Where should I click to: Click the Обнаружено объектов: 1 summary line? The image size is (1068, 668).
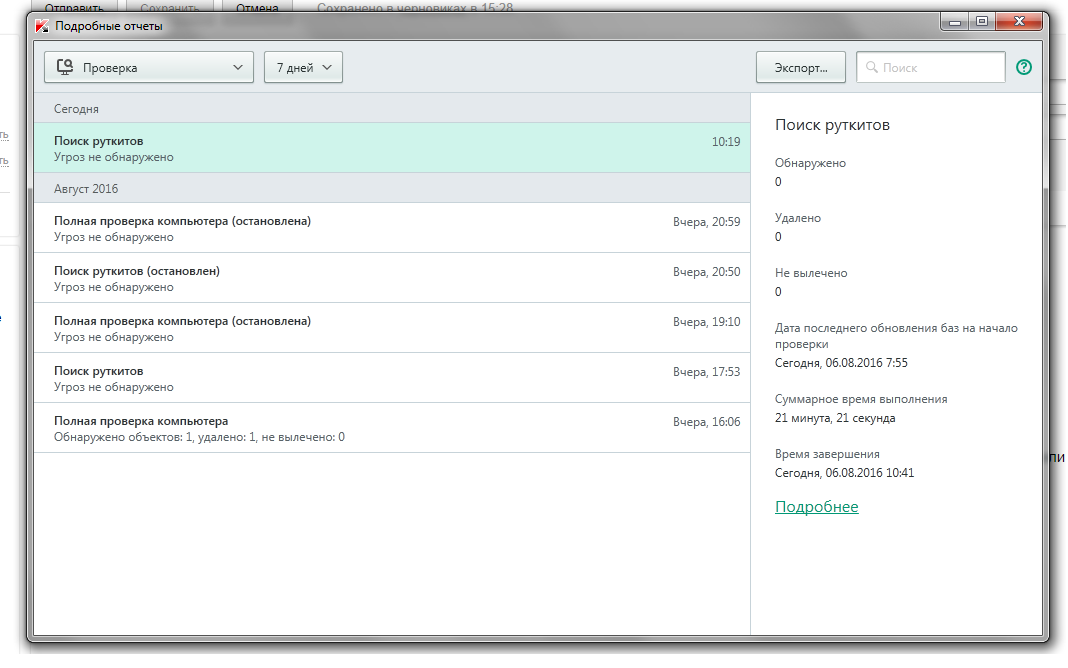(200, 437)
